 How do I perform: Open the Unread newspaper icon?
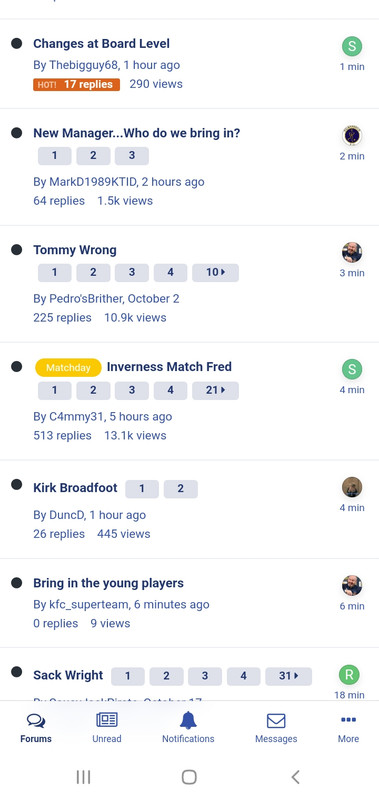107,720
